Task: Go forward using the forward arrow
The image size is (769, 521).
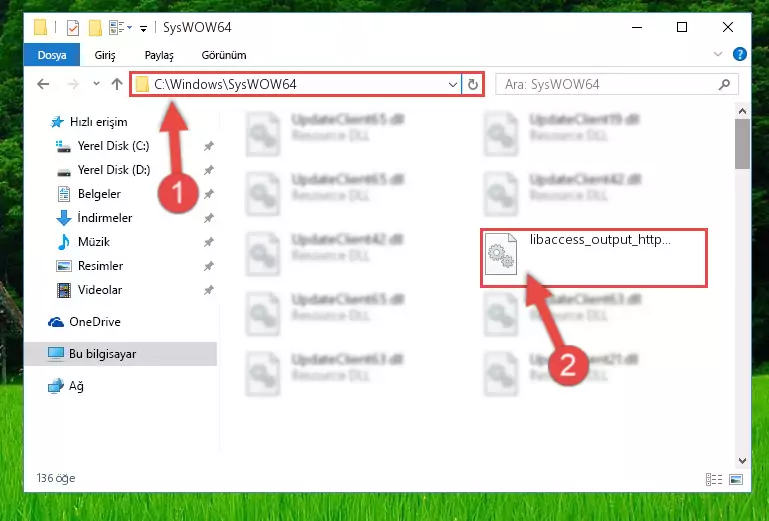Action: pyautogui.click(x=73, y=84)
